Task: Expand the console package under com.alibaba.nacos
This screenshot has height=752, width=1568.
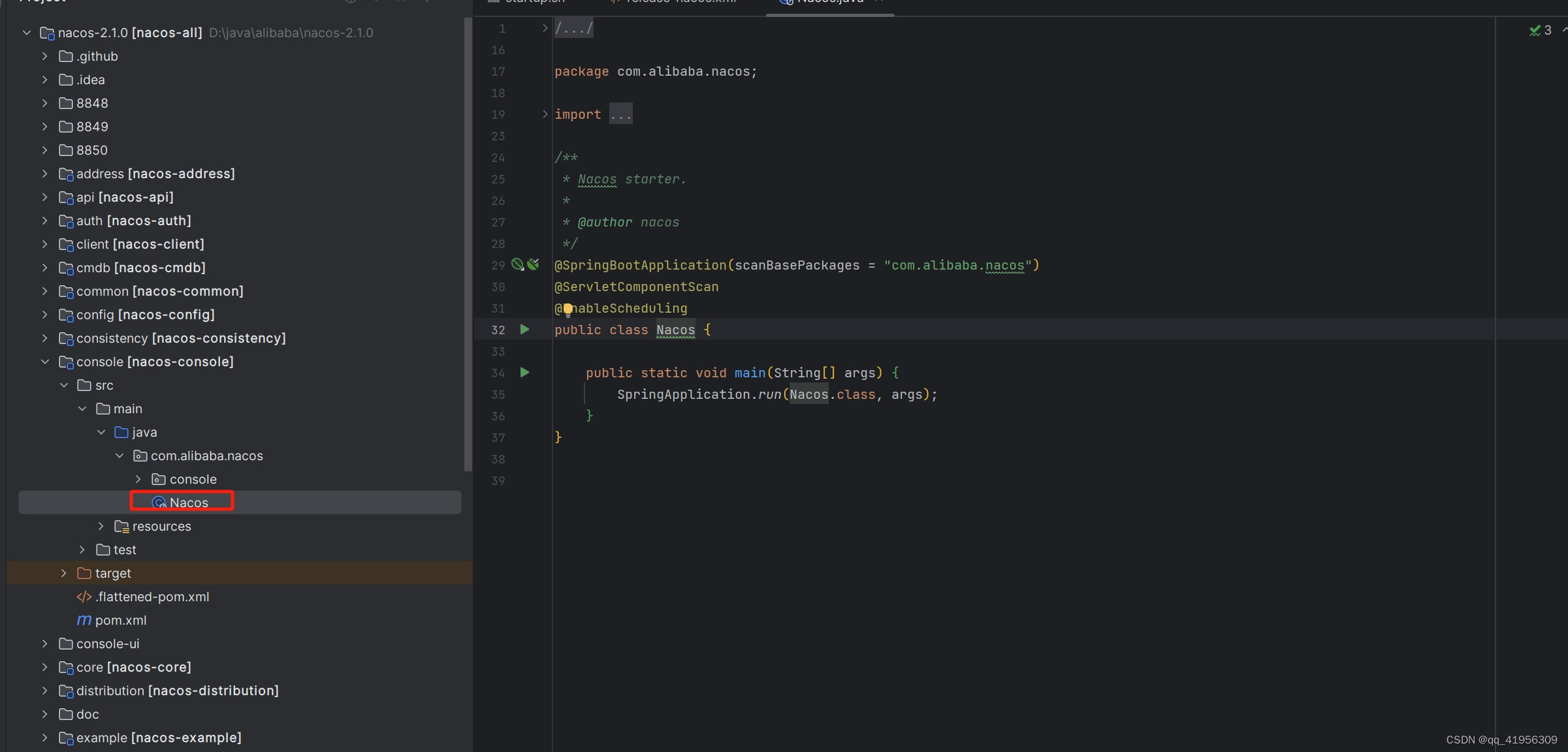Action: 138,479
